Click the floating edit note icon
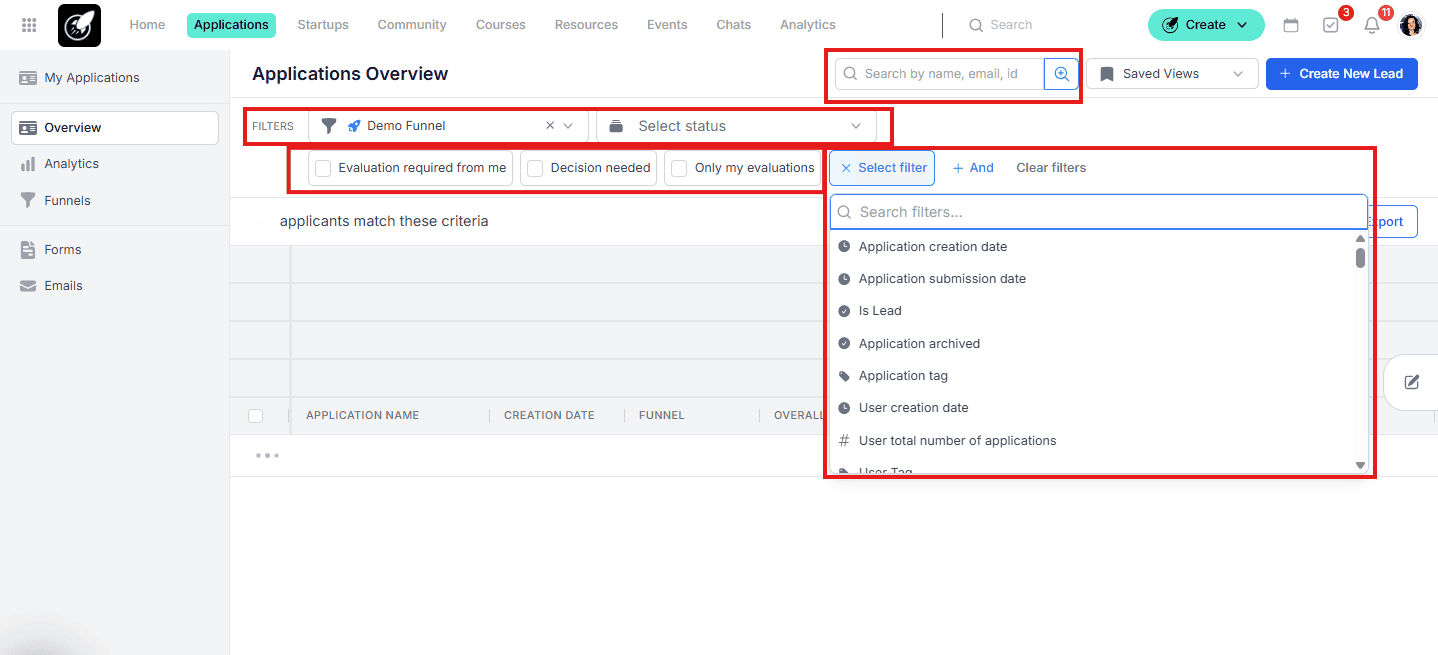This screenshot has width=1438, height=655. click(x=1412, y=382)
